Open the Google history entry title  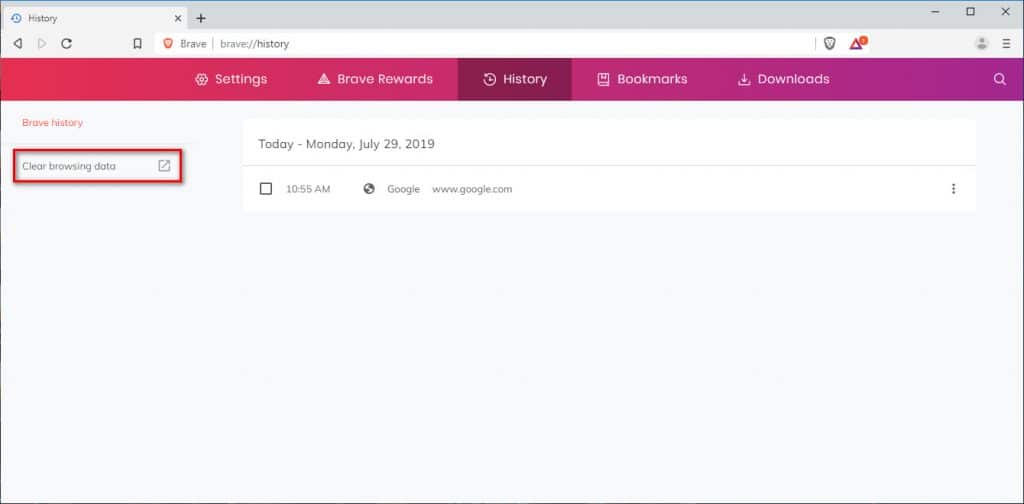[404, 189]
